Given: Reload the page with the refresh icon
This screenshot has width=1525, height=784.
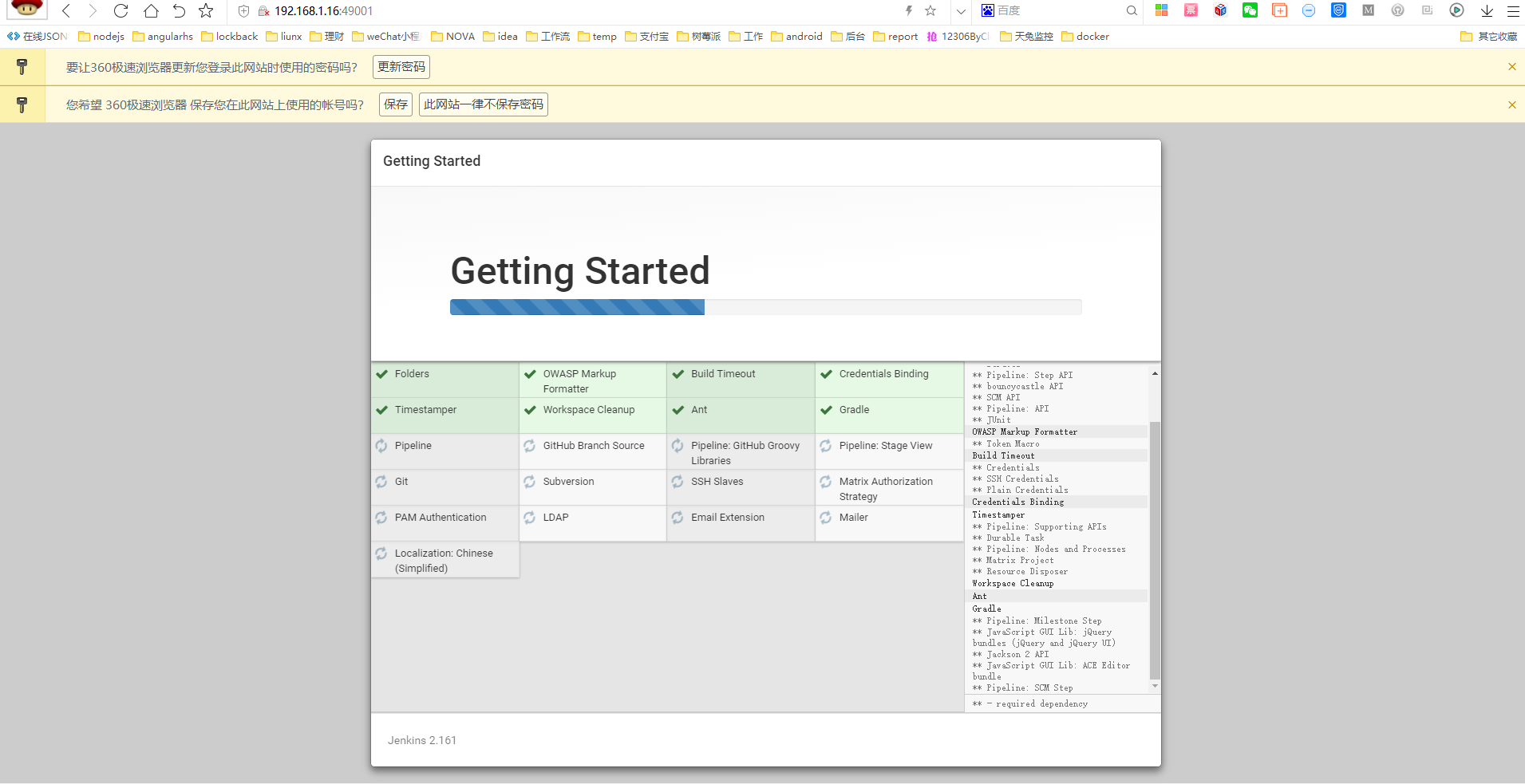Looking at the screenshot, I should [x=120, y=11].
